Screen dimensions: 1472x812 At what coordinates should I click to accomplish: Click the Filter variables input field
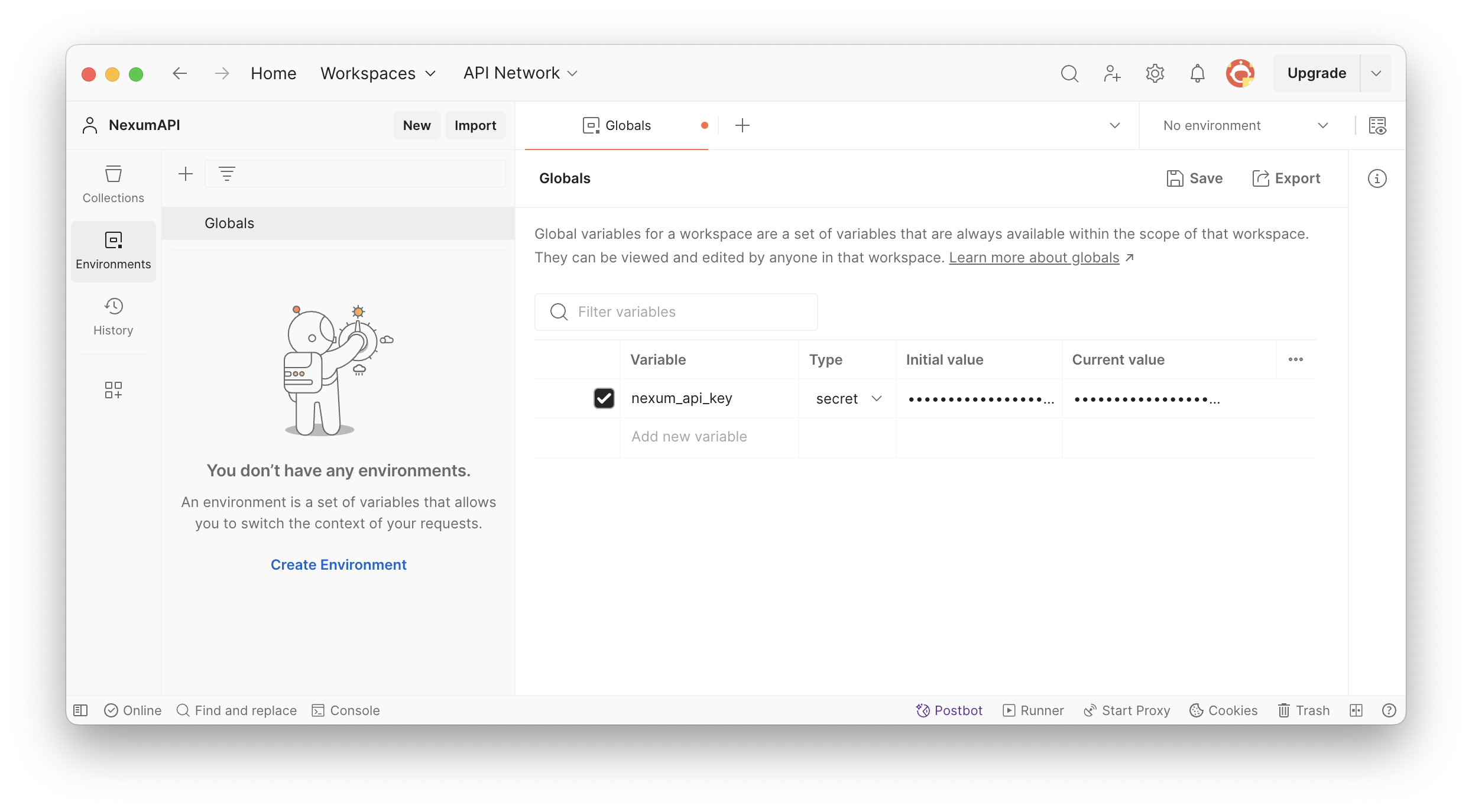(676, 312)
